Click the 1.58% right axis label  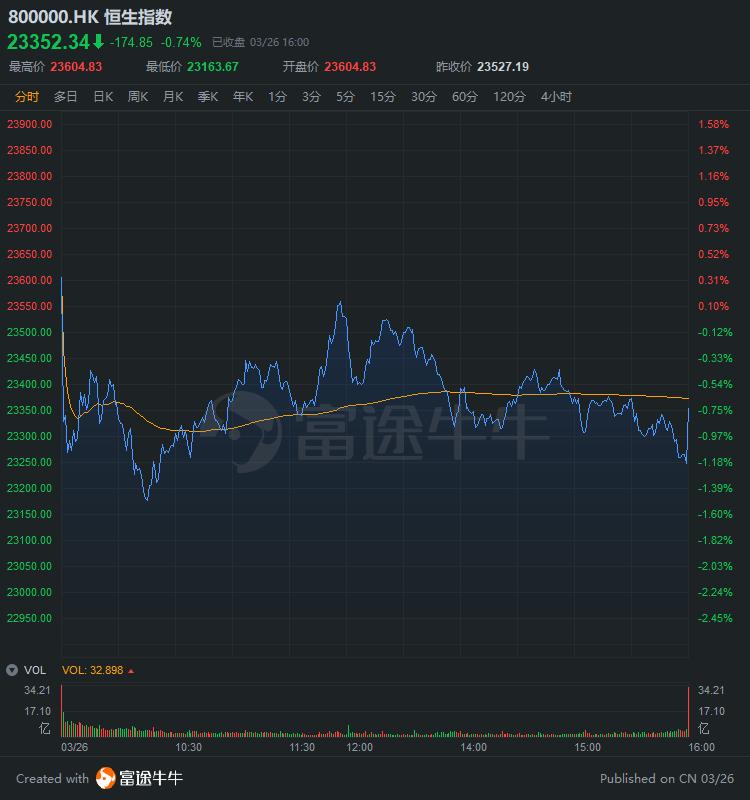pyautogui.click(x=714, y=124)
